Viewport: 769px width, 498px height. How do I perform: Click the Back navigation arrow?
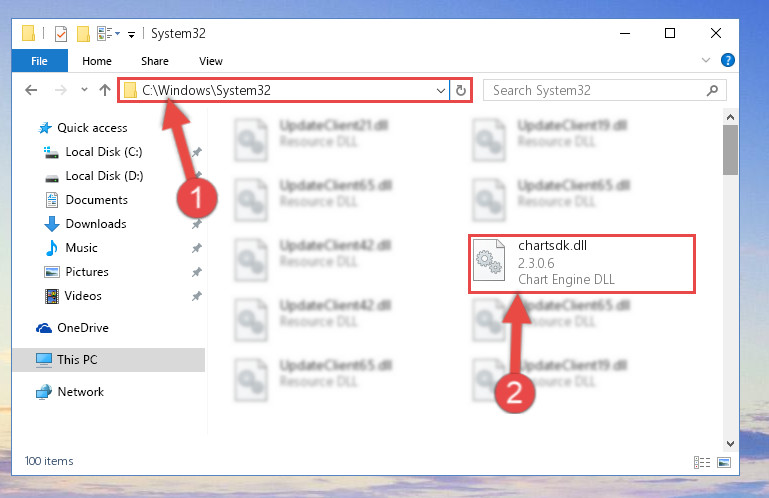(31, 90)
